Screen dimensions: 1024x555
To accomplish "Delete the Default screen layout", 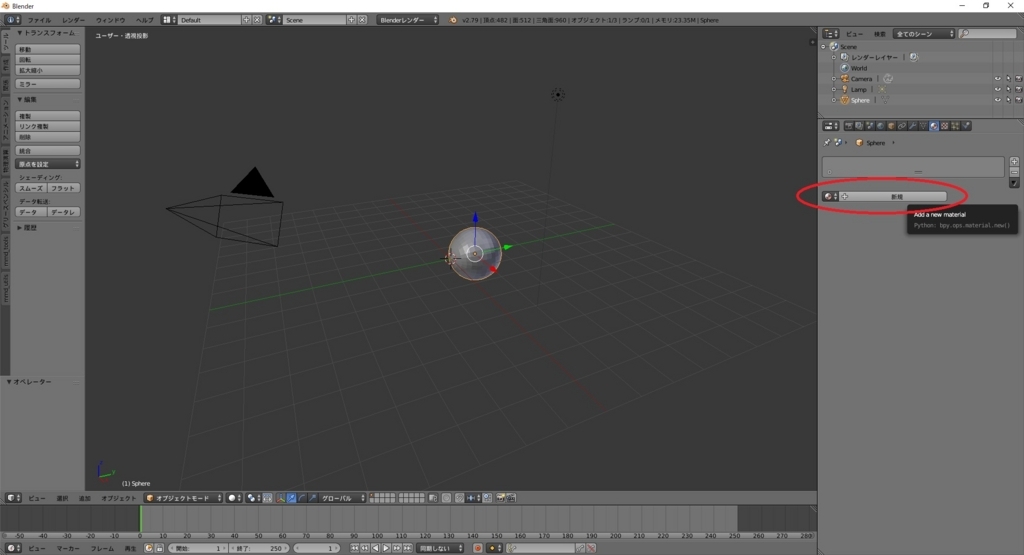I will pyautogui.click(x=257, y=20).
